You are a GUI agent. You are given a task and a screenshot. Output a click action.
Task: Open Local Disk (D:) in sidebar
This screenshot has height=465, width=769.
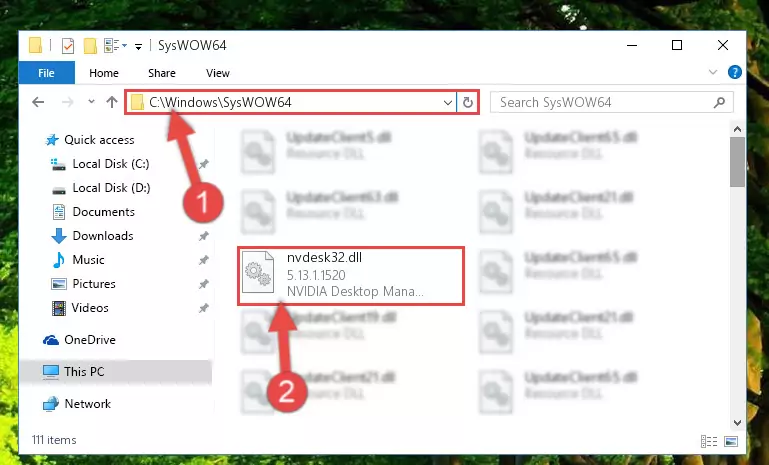(x=111, y=188)
